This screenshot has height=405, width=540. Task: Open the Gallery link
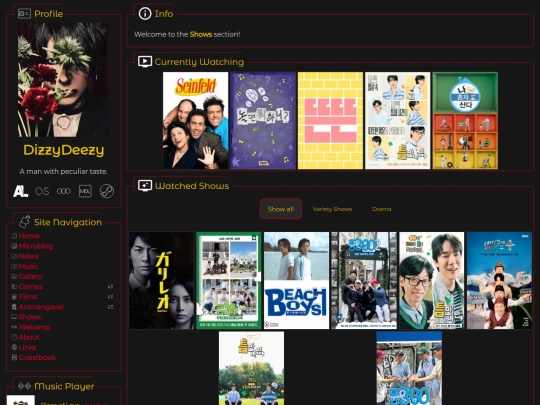click(x=30, y=277)
